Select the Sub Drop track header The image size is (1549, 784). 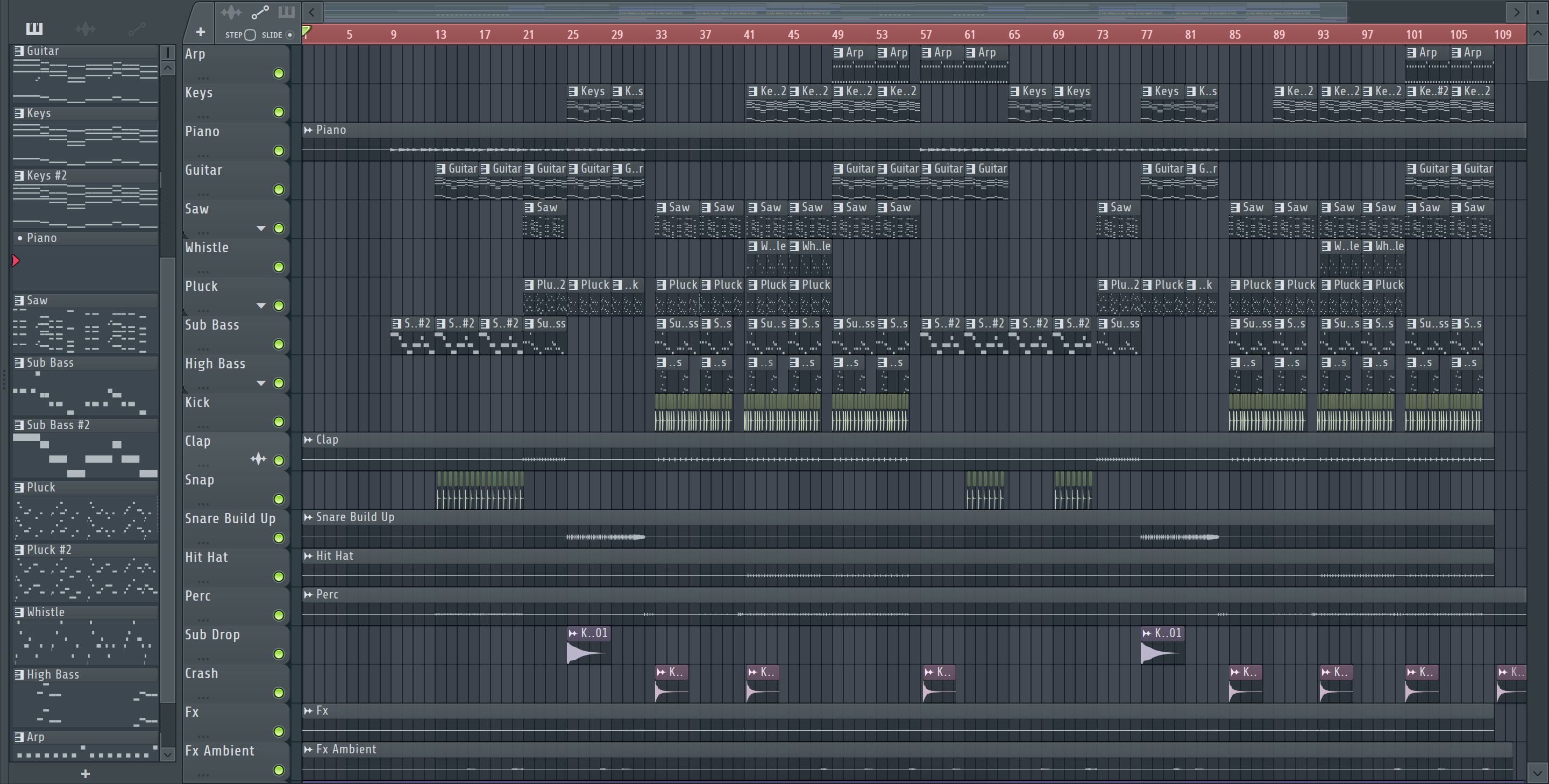[236, 645]
